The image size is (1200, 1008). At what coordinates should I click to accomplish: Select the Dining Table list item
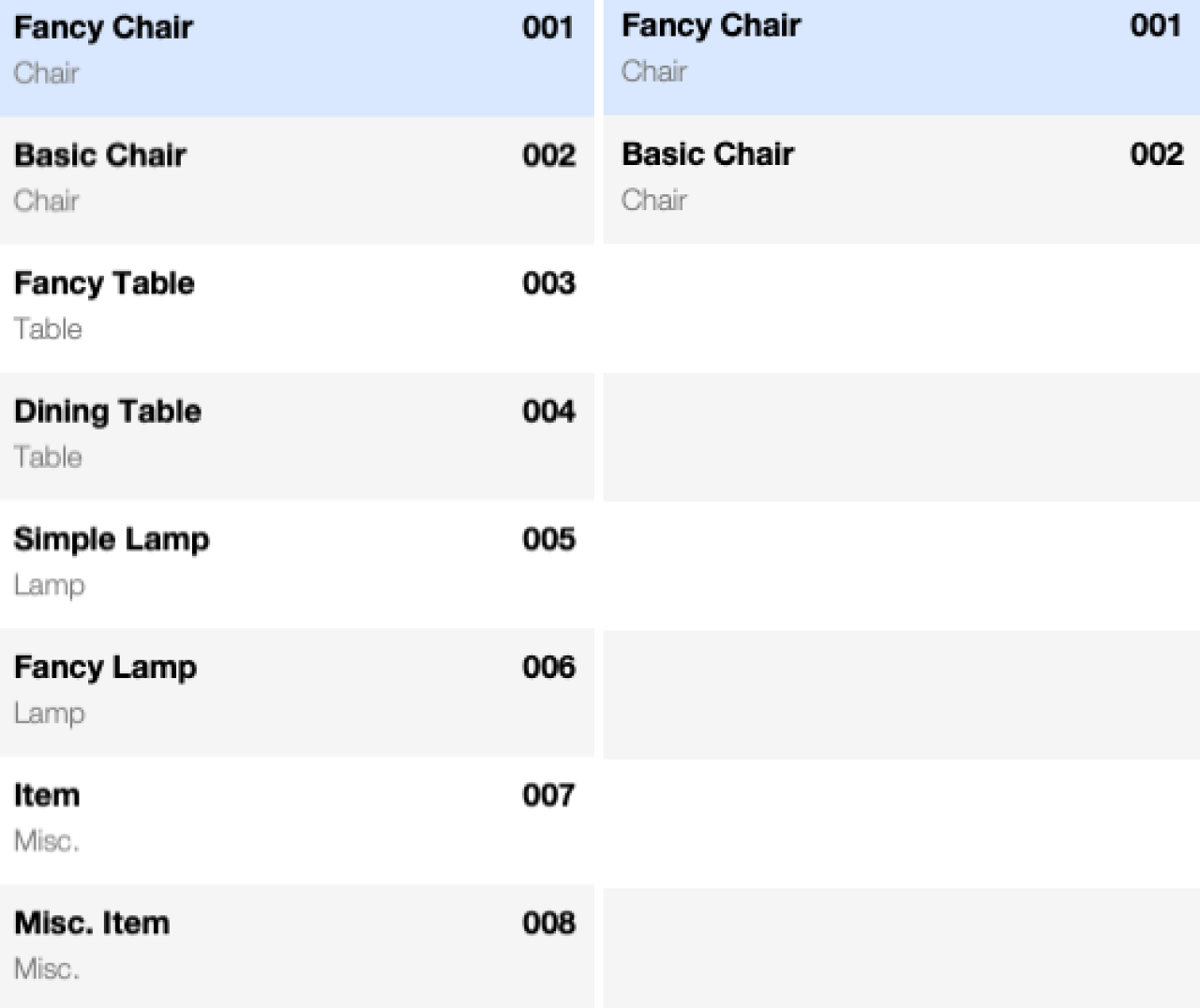coord(281,433)
